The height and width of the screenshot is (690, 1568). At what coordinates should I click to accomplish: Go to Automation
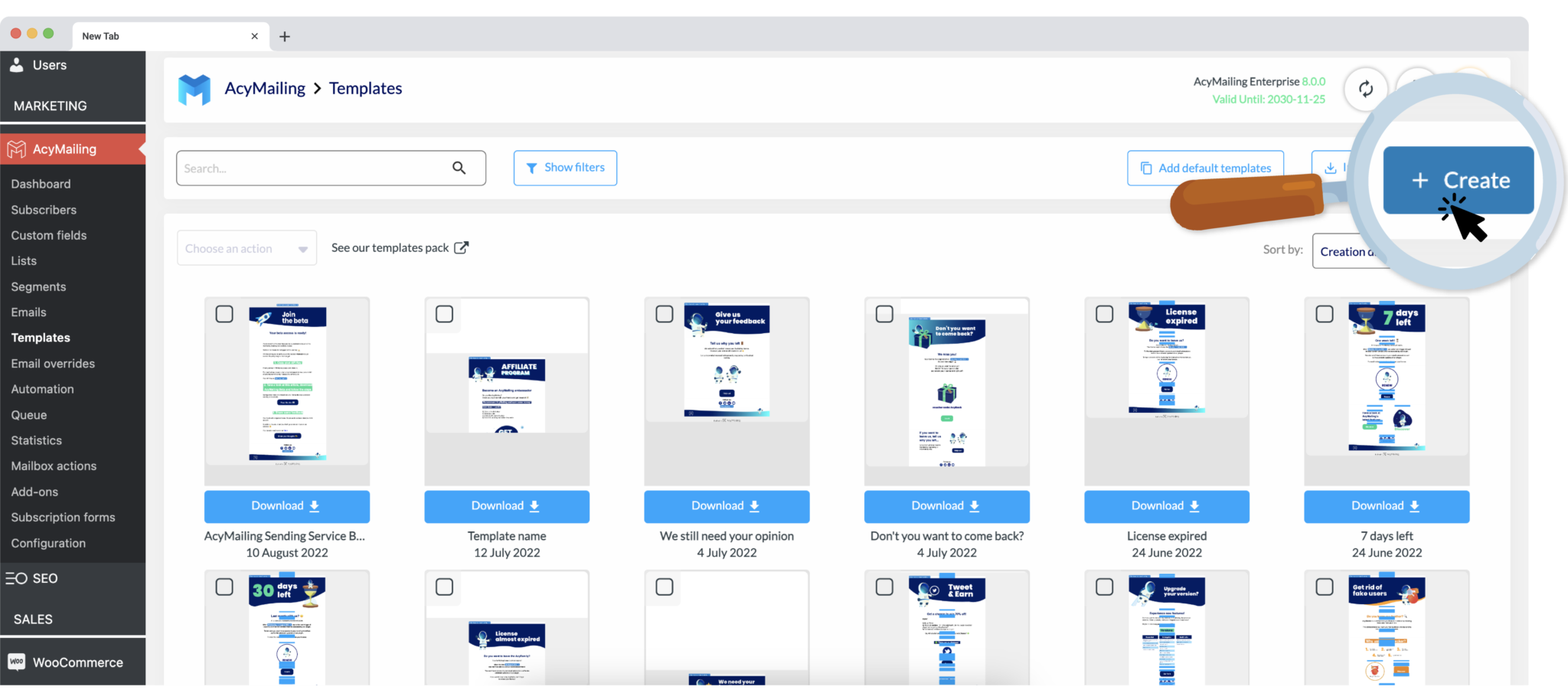point(42,389)
